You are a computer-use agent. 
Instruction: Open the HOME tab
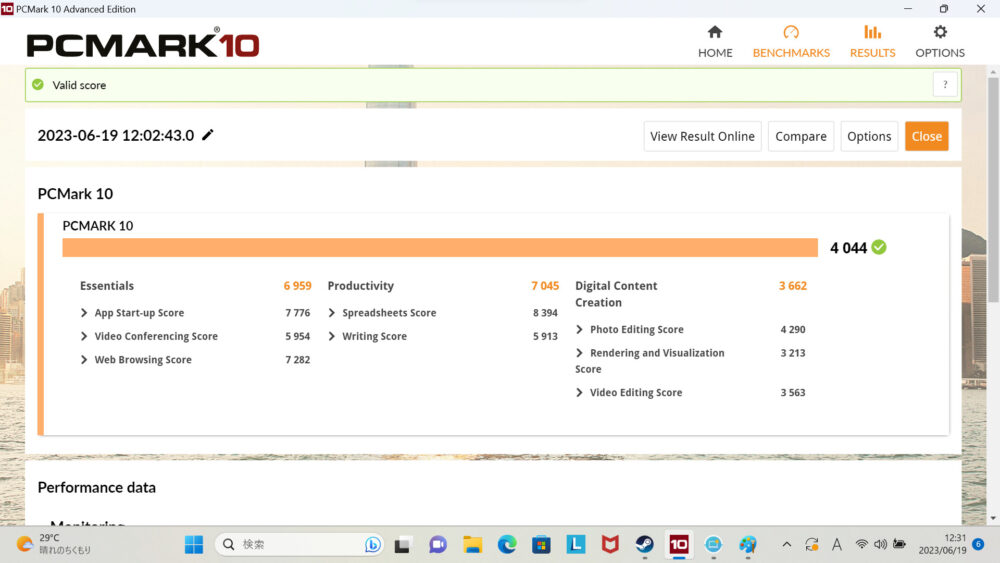coord(715,42)
